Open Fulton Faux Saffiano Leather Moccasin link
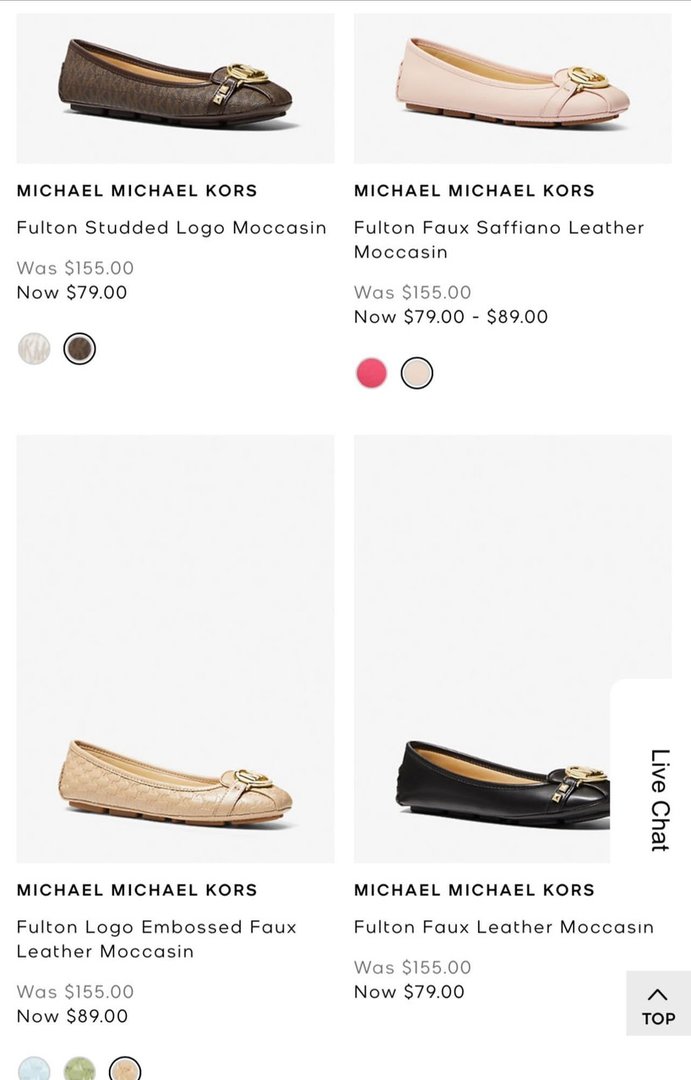The height and width of the screenshot is (1080, 691). tap(499, 240)
